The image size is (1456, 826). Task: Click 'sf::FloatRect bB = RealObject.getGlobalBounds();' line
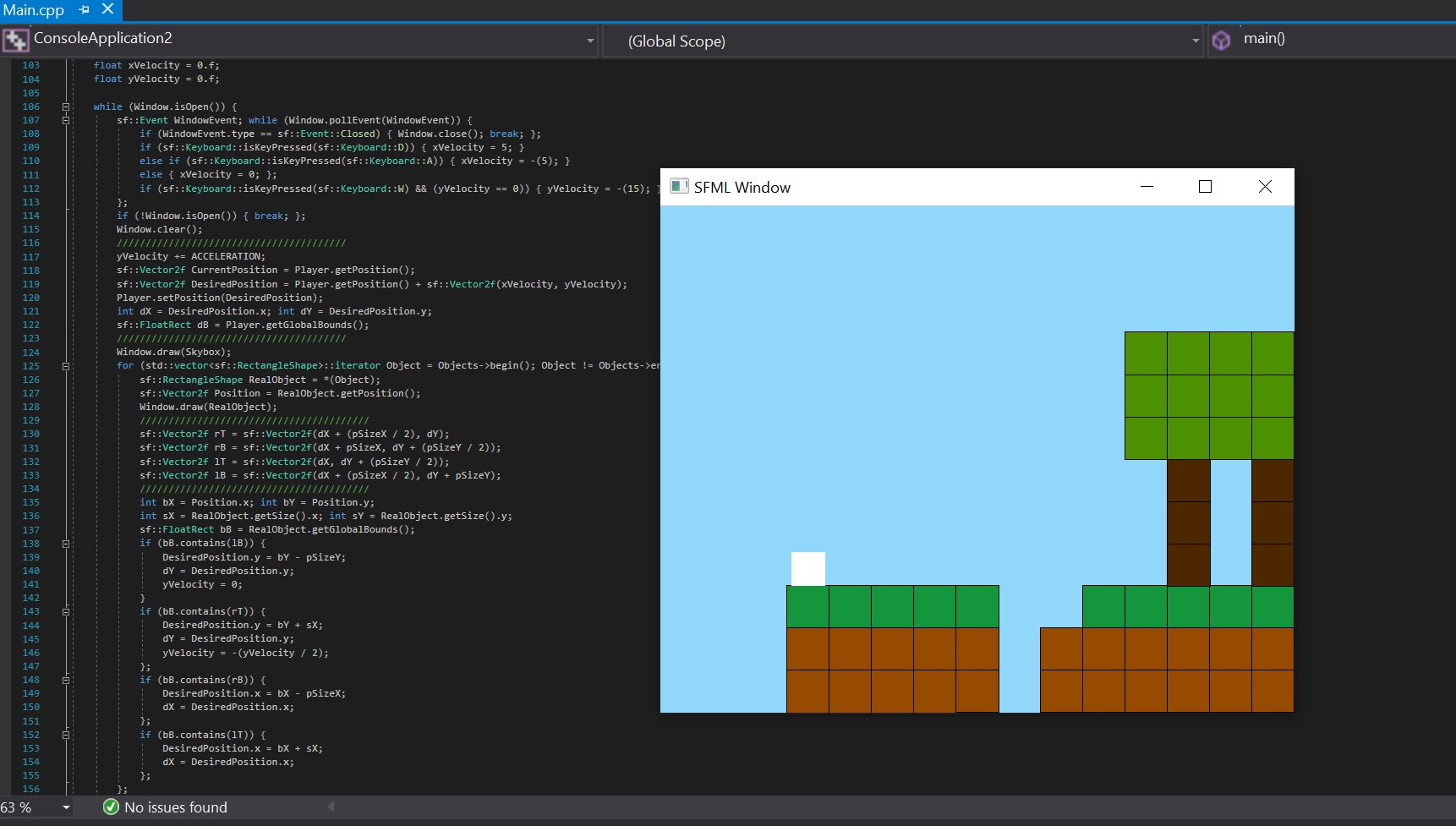[277, 529]
